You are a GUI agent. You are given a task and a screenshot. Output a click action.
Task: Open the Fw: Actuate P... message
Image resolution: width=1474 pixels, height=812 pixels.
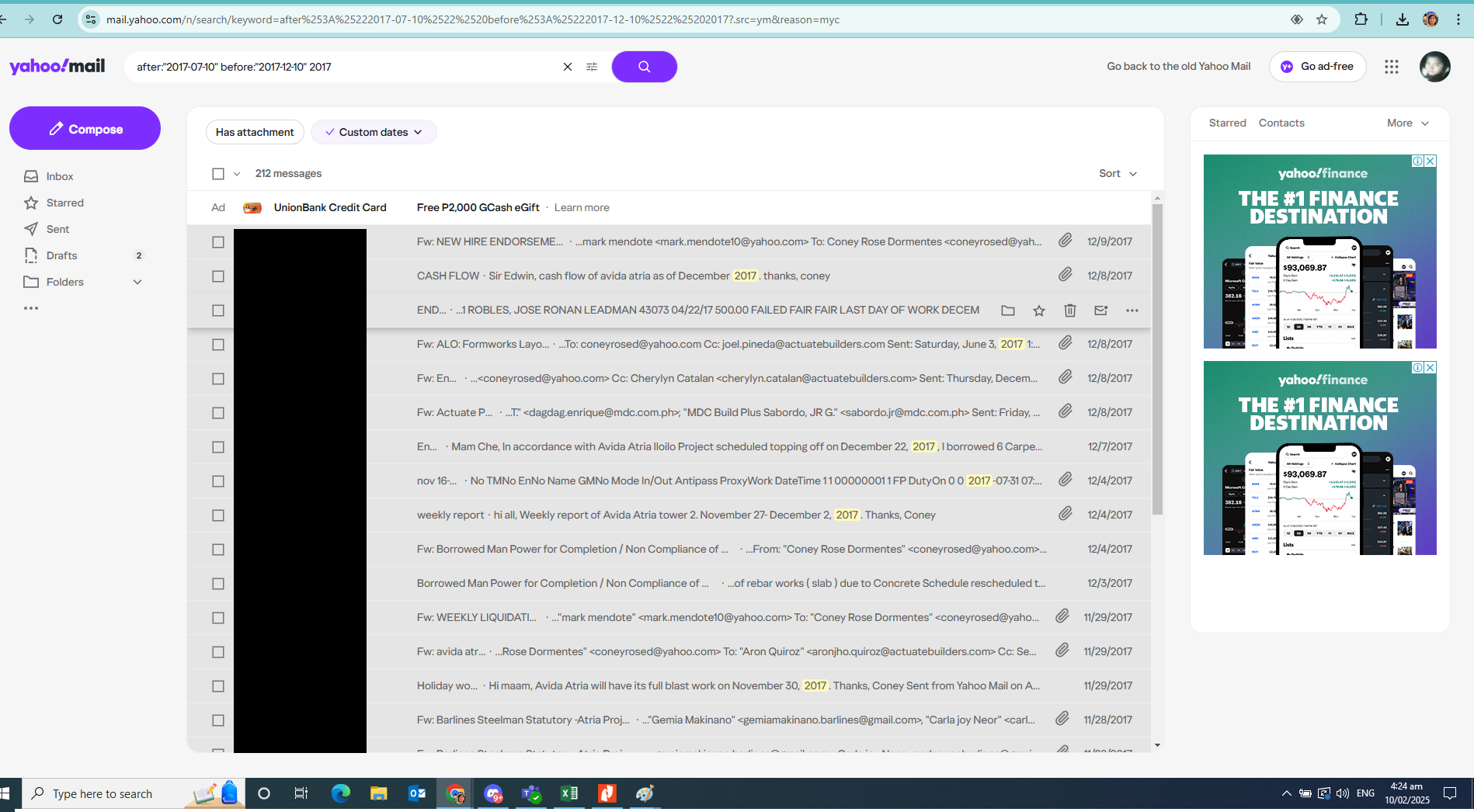click(x=668, y=412)
